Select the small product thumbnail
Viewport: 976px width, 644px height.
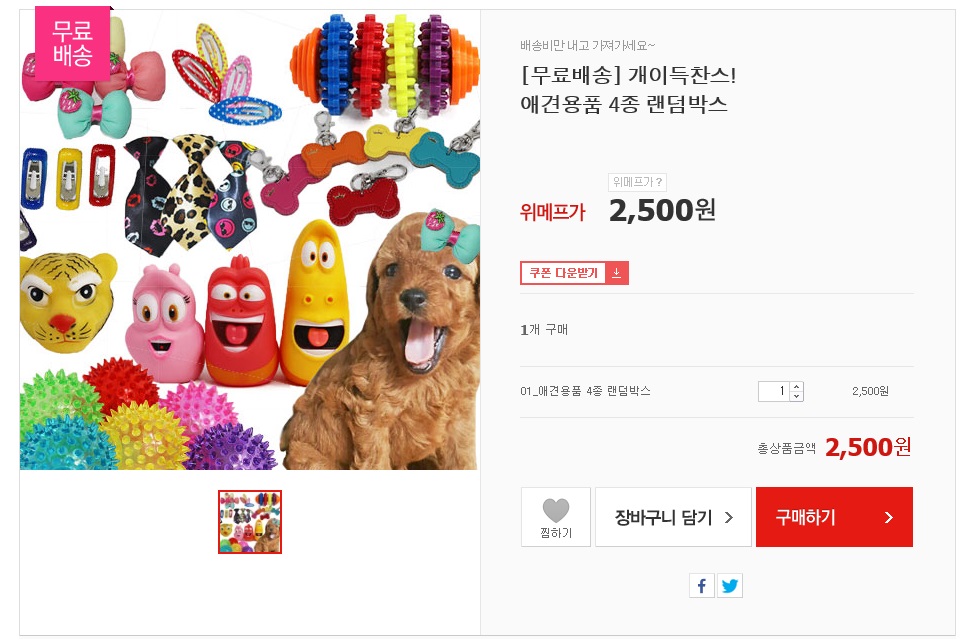pyautogui.click(x=250, y=522)
